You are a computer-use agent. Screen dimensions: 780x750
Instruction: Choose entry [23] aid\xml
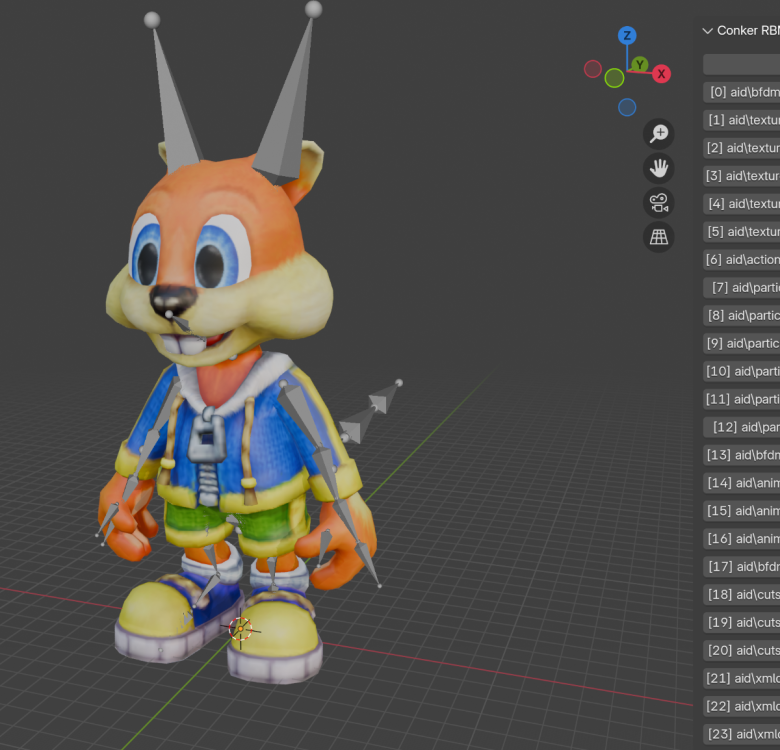[741, 734]
